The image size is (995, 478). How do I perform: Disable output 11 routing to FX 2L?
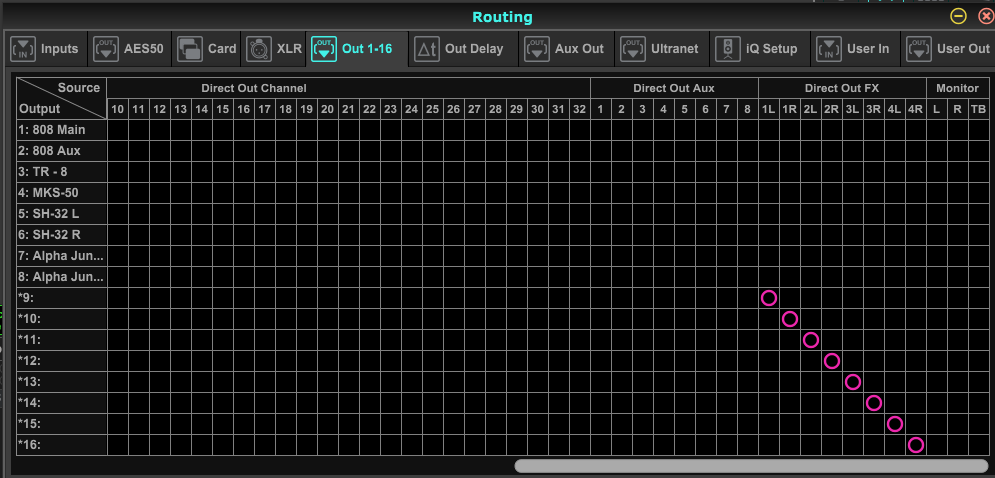810,340
